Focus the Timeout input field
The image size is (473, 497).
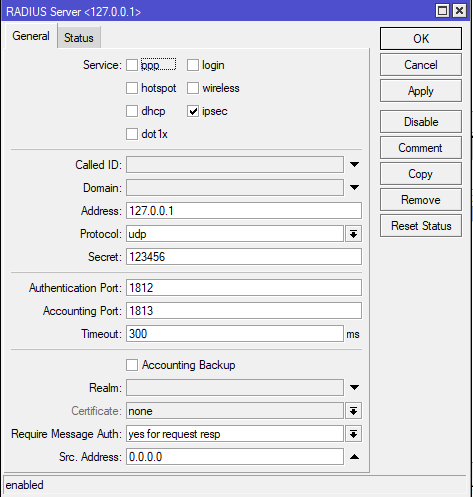tap(235, 334)
